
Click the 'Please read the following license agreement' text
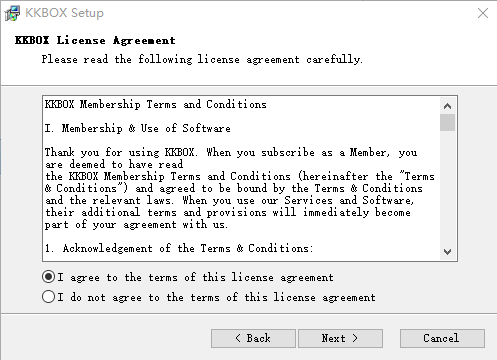(x=202, y=59)
